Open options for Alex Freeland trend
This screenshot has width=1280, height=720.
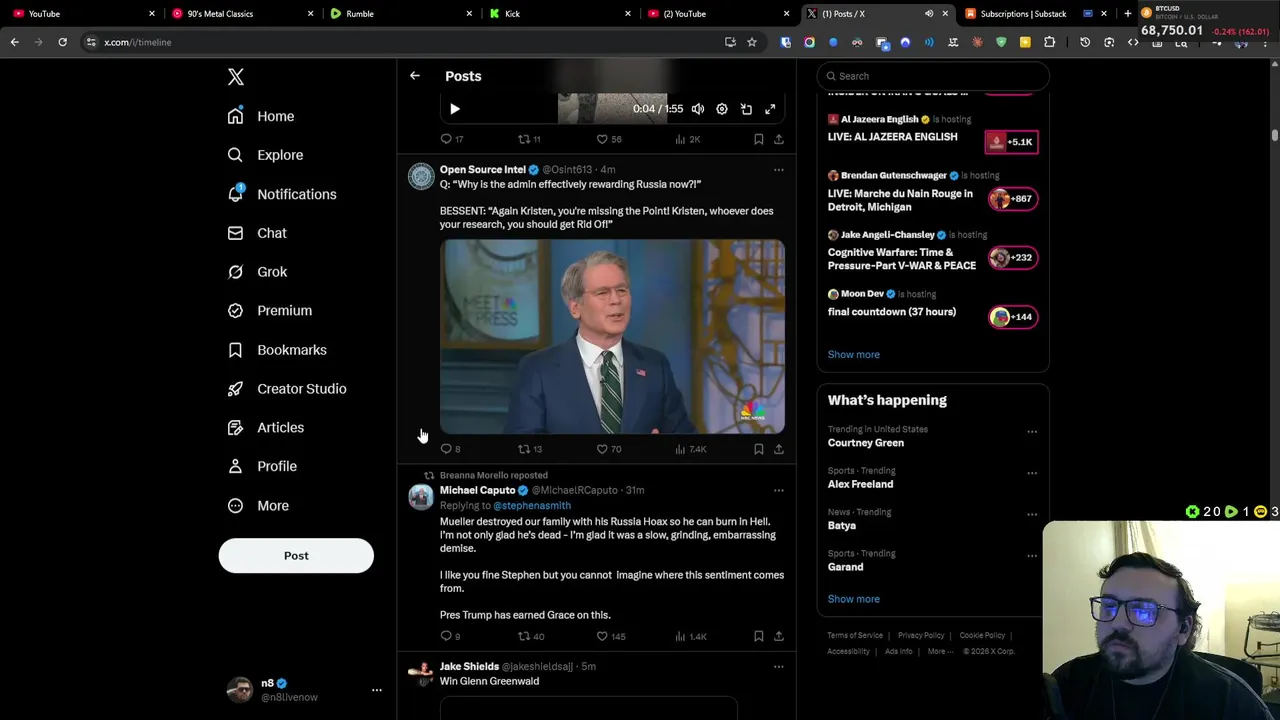(x=1032, y=474)
